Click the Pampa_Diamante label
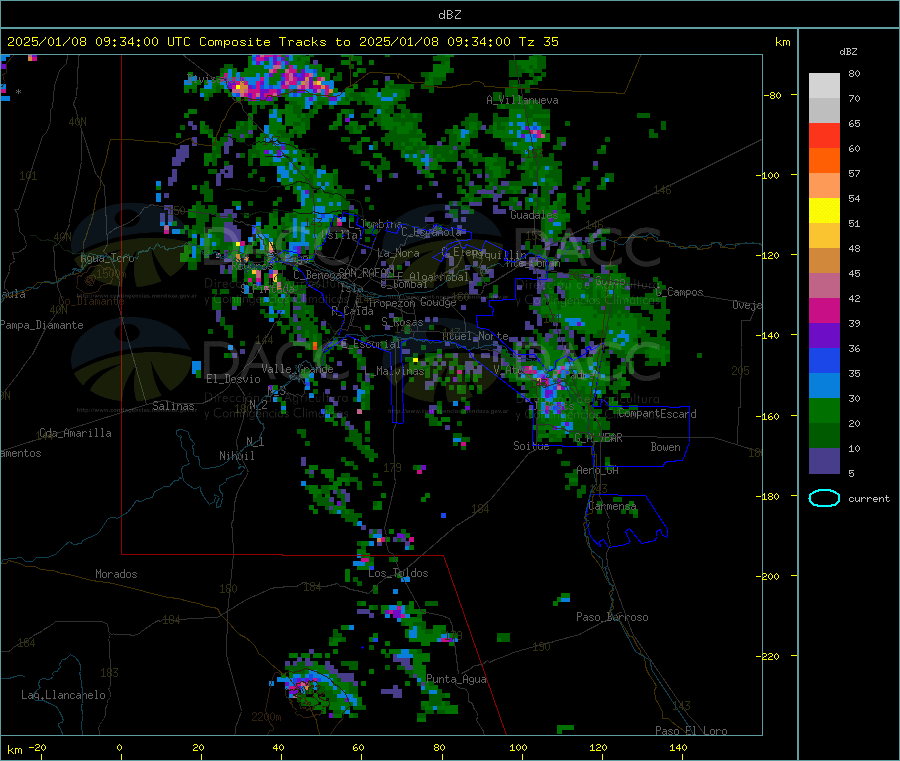The width and height of the screenshot is (900, 761). [42, 325]
